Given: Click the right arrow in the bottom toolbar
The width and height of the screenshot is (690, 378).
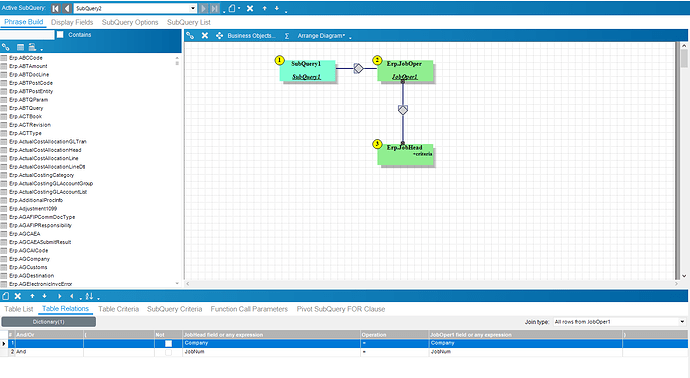Looking at the screenshot, I should (x=59, y=296).
